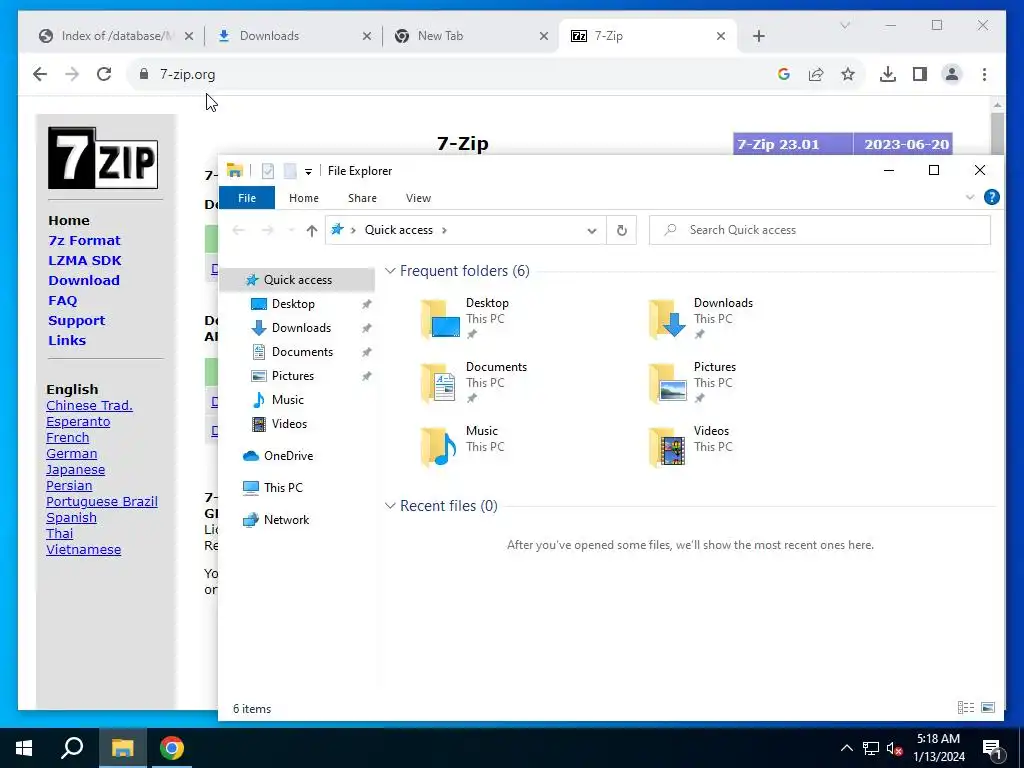Open the notification center icon

(992, 749)
